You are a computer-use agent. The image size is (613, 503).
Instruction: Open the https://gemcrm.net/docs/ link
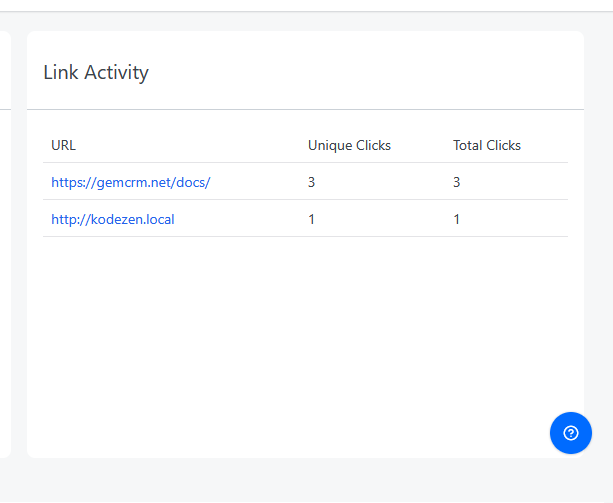tap(131, 182)
